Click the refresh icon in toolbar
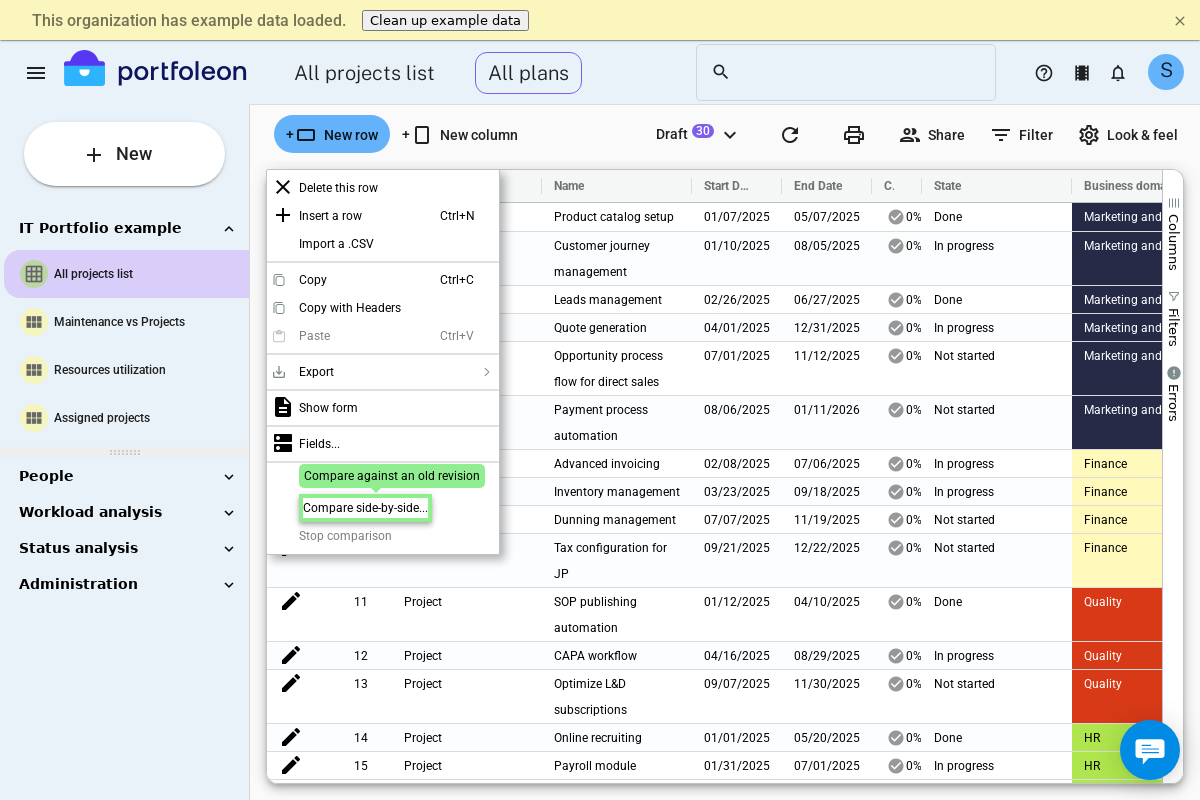This screenshot has width=1200, height=800. pyautogui.click(x=790, y=135)
